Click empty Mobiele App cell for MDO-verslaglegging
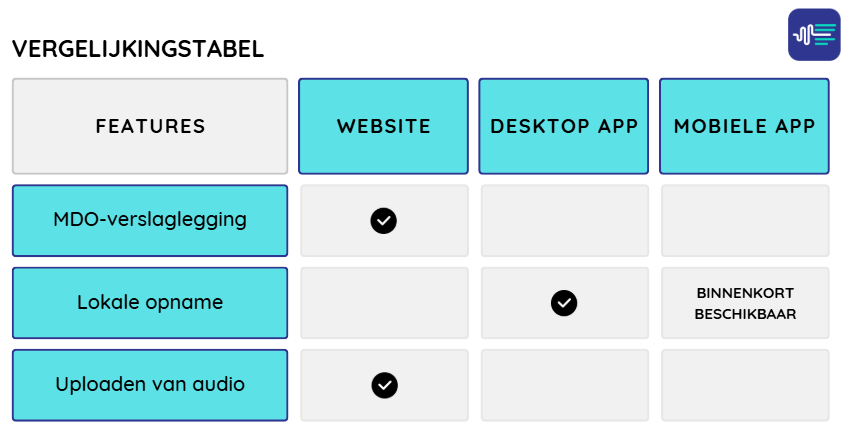 pos(745,221)
